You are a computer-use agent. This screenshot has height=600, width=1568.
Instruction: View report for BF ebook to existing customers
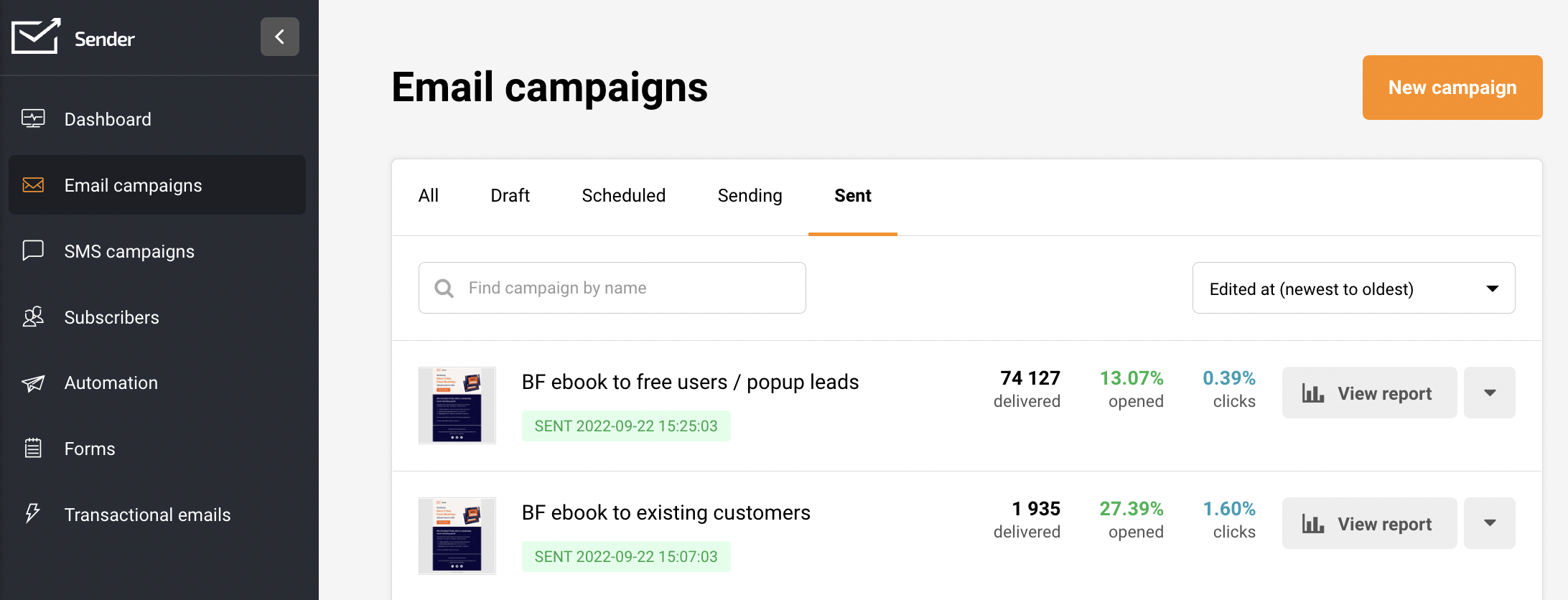(x=1368, y=523)
